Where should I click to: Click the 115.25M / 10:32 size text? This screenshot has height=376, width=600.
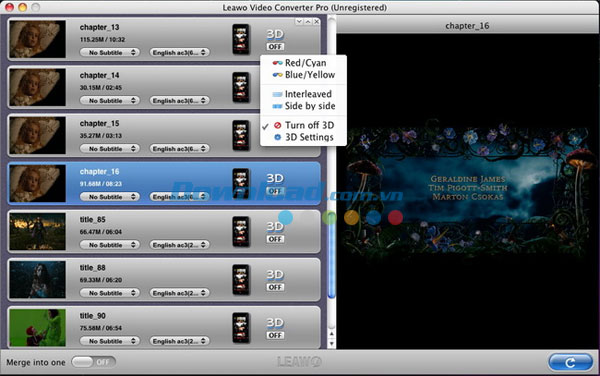click(x=102, y=39)
